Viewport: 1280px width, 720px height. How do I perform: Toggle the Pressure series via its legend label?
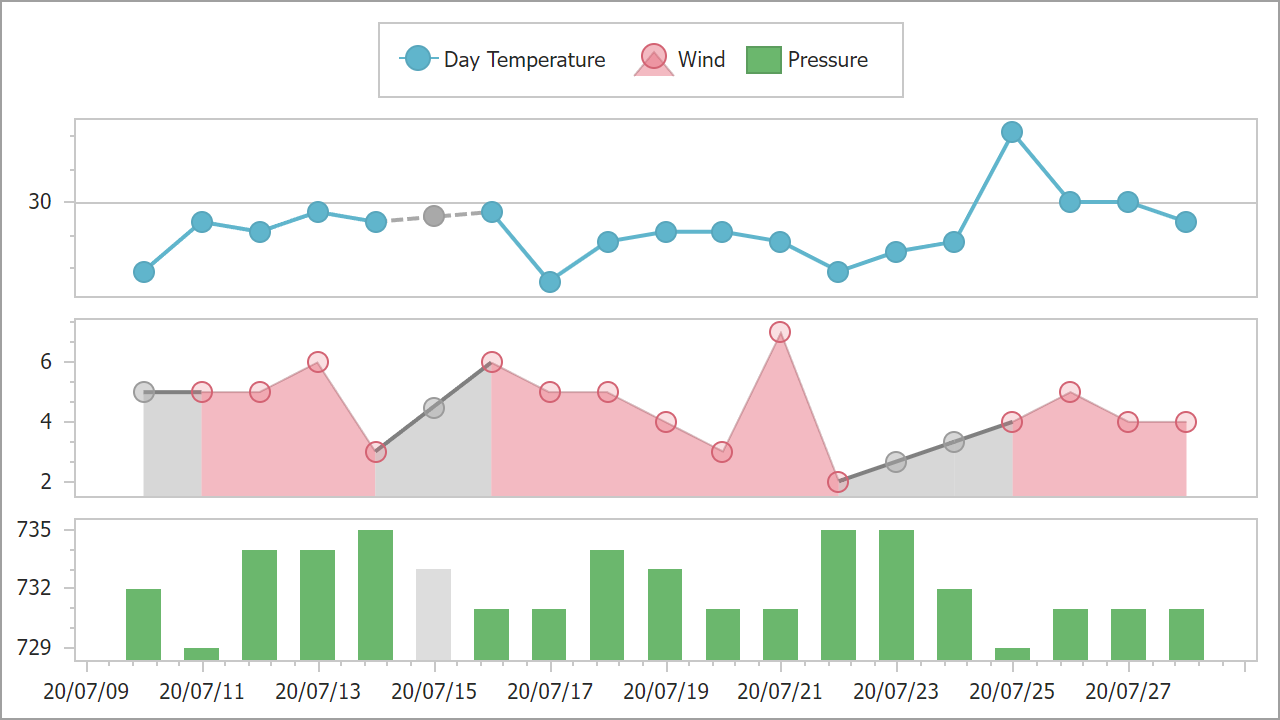[x=827, y=60]
